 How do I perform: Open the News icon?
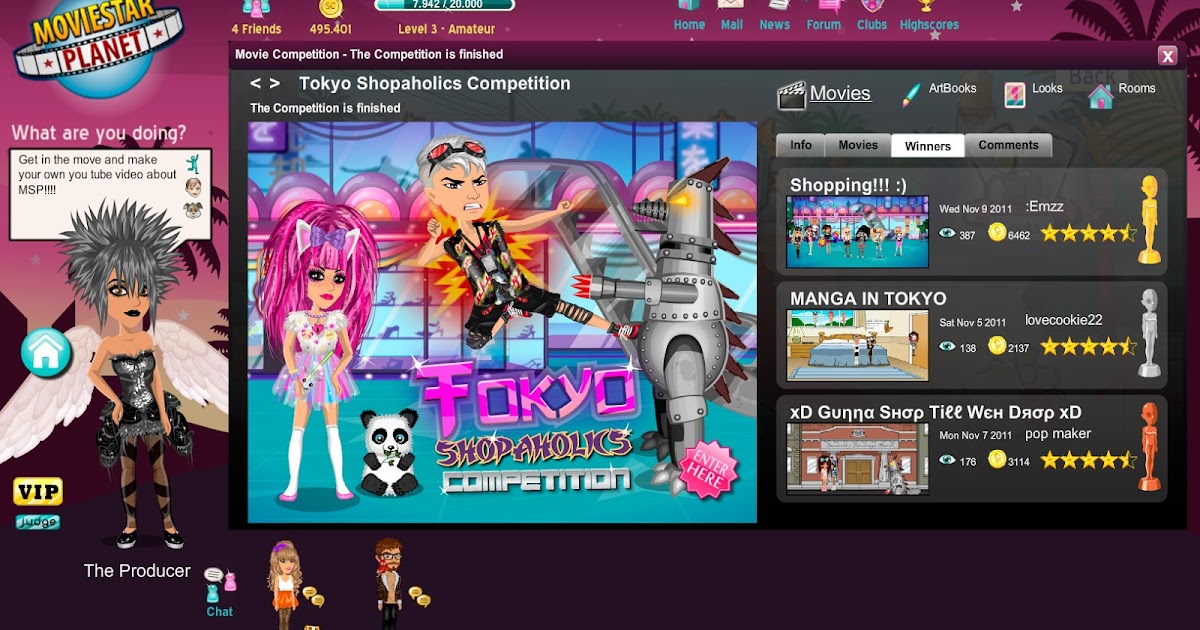(x=775, y=6)
